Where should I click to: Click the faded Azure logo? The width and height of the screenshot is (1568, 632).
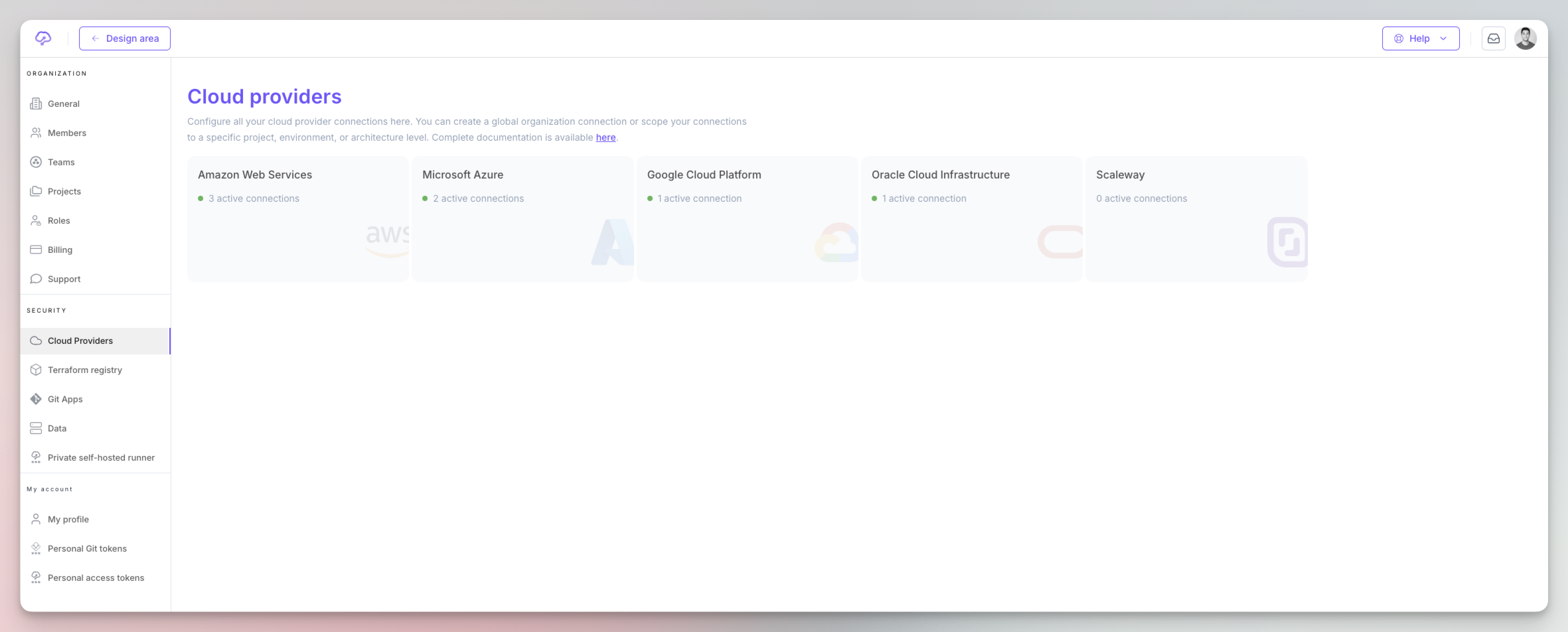tap(613, 242)
